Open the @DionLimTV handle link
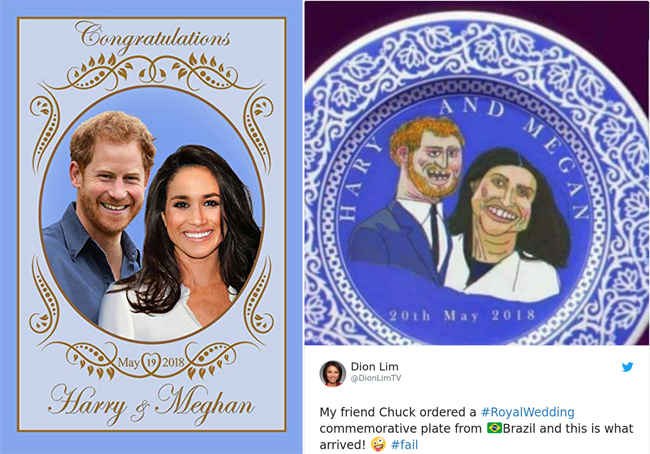The width and height of the screenshot is (650, 454). point(376,378)
